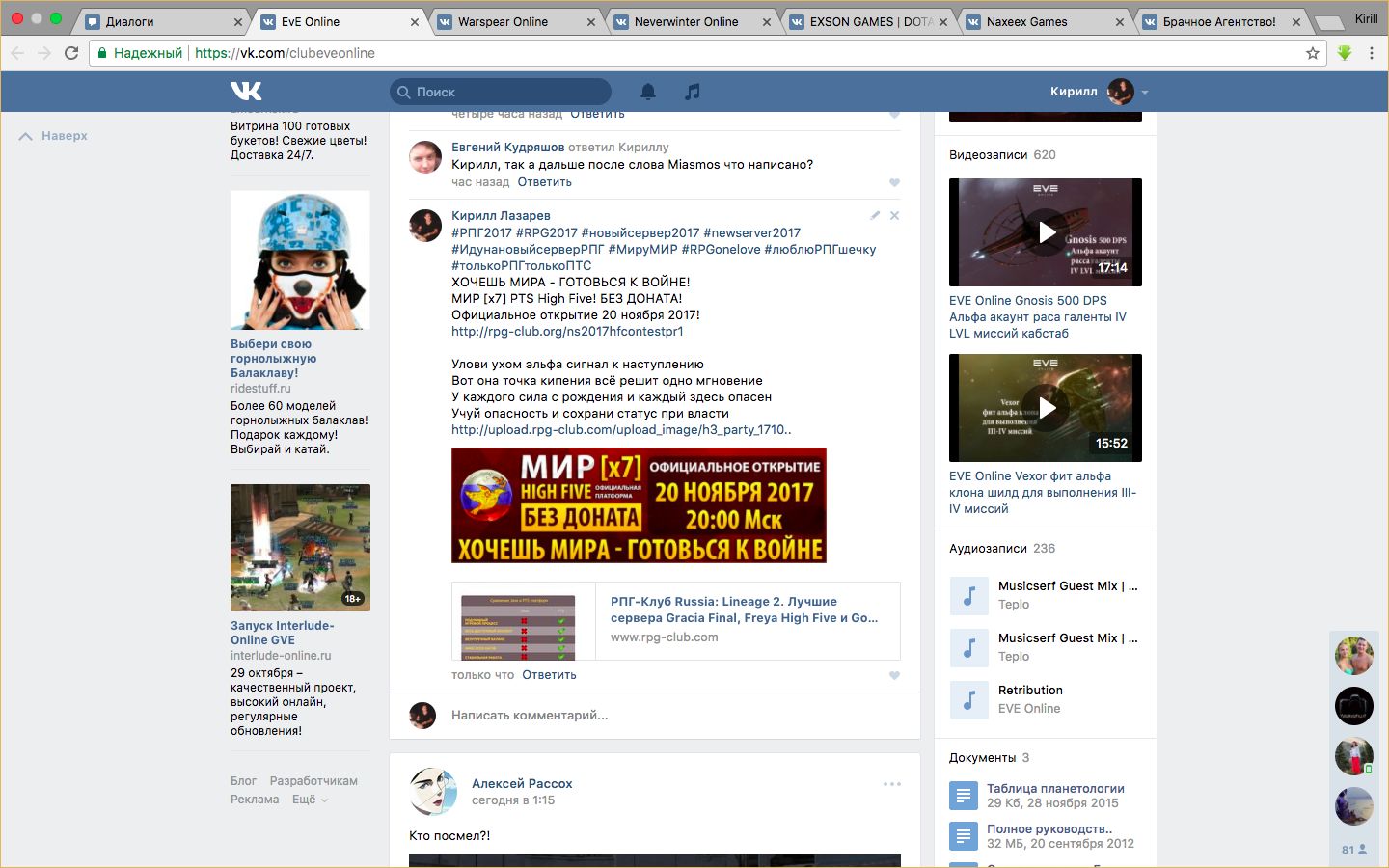This screenshot has height=868, width=1389.
Task: Delete Кирилл Лазарев's comment with the X icon
Action: click(894, 216)
